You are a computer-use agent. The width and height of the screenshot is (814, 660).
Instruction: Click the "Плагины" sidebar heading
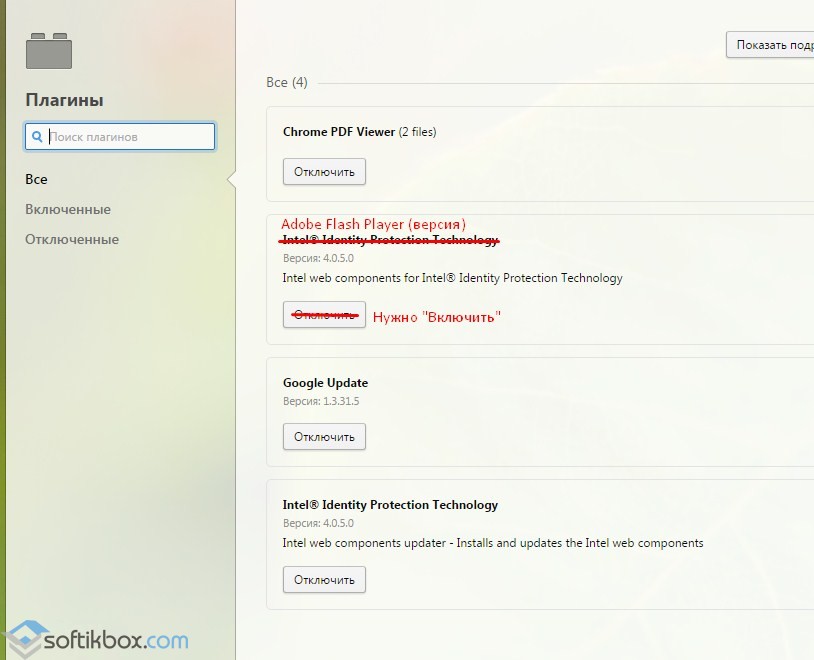tap(64, 100)
